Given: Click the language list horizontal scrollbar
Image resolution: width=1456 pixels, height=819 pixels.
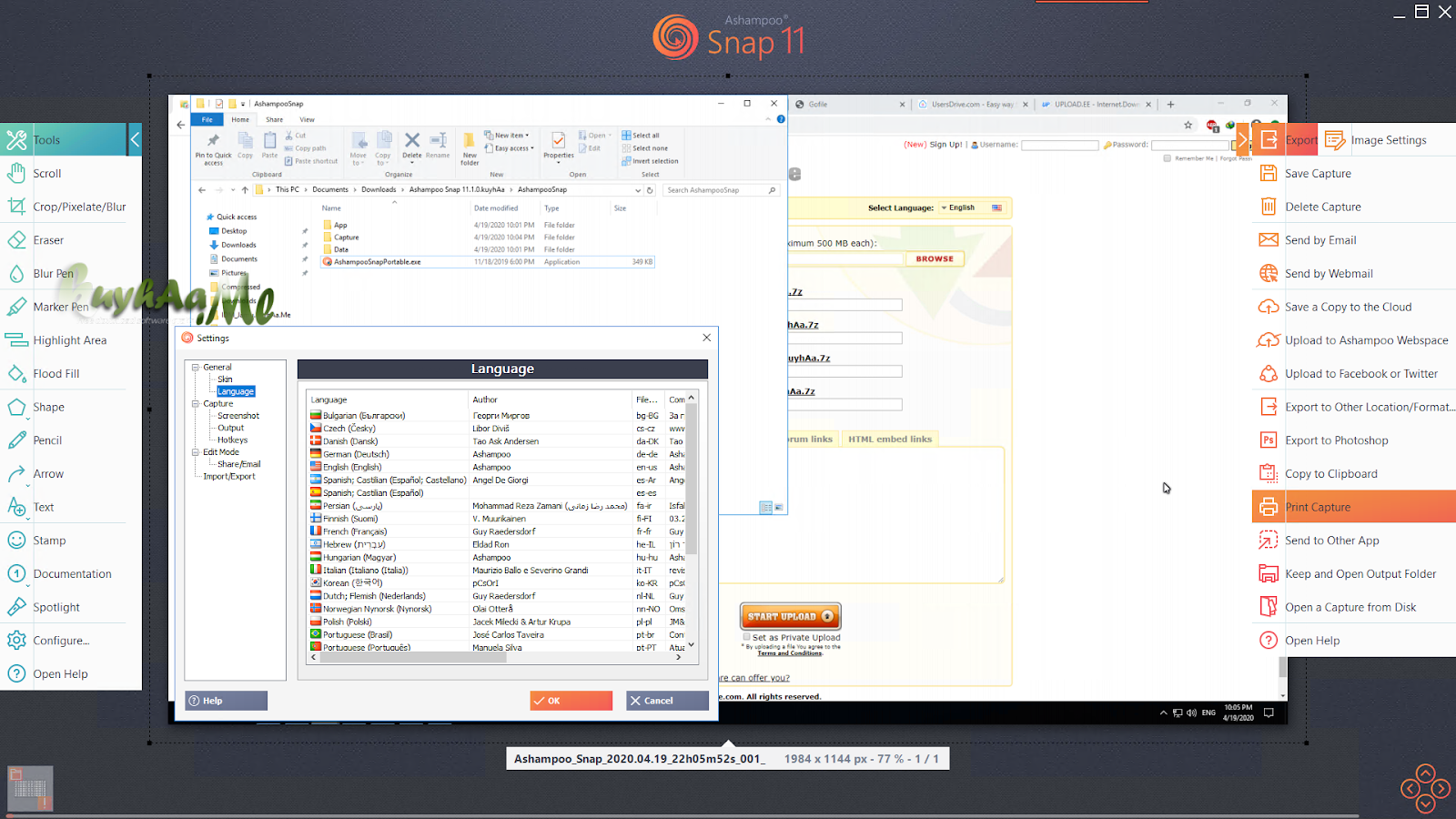Looking at the screenshot, I should click(411, 656).
